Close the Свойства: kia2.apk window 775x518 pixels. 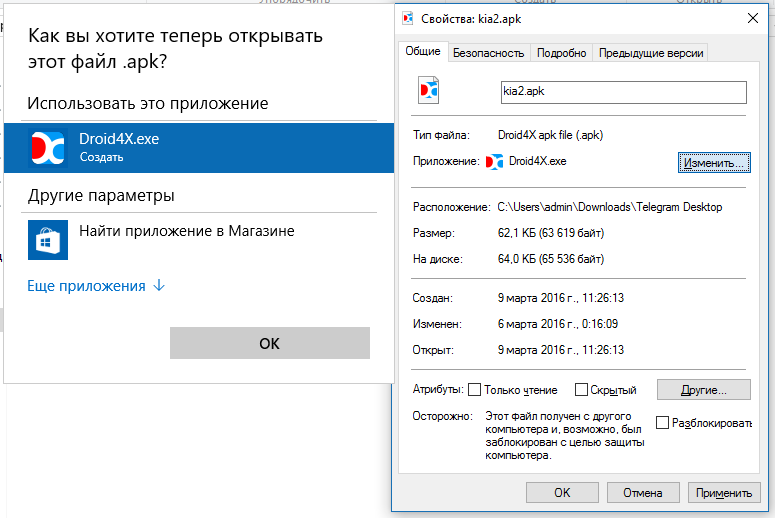pos(753,19)
